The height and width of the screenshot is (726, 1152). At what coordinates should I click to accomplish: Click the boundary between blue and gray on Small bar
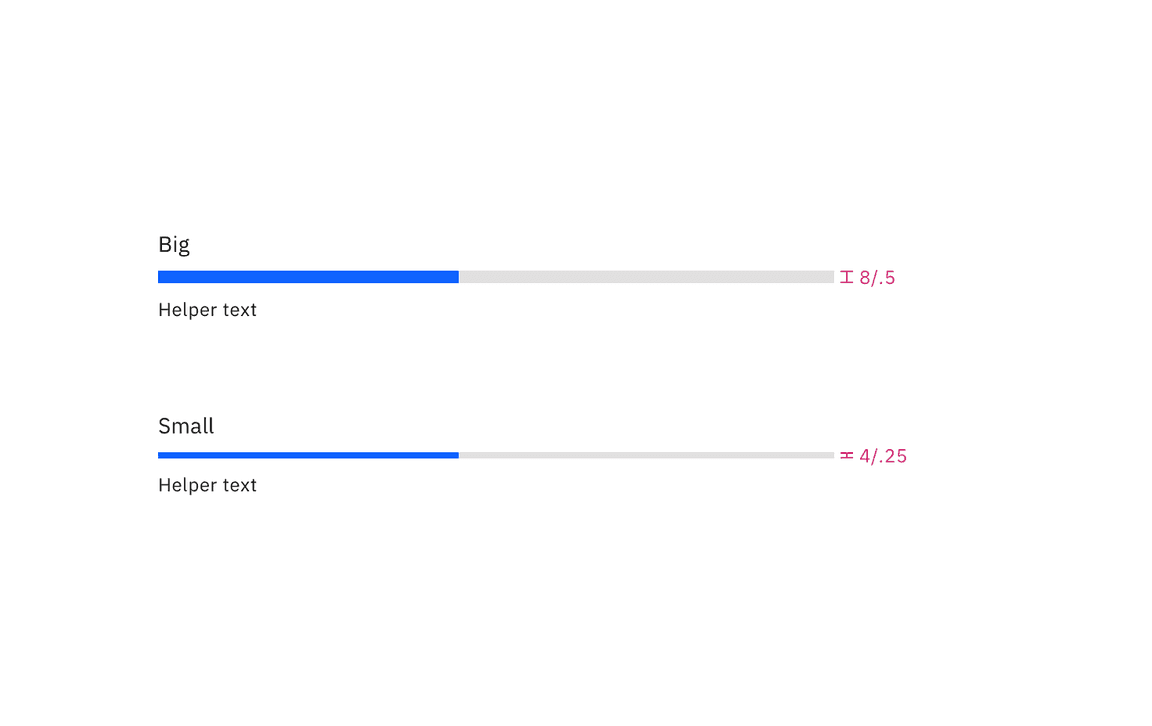(459, 455)
